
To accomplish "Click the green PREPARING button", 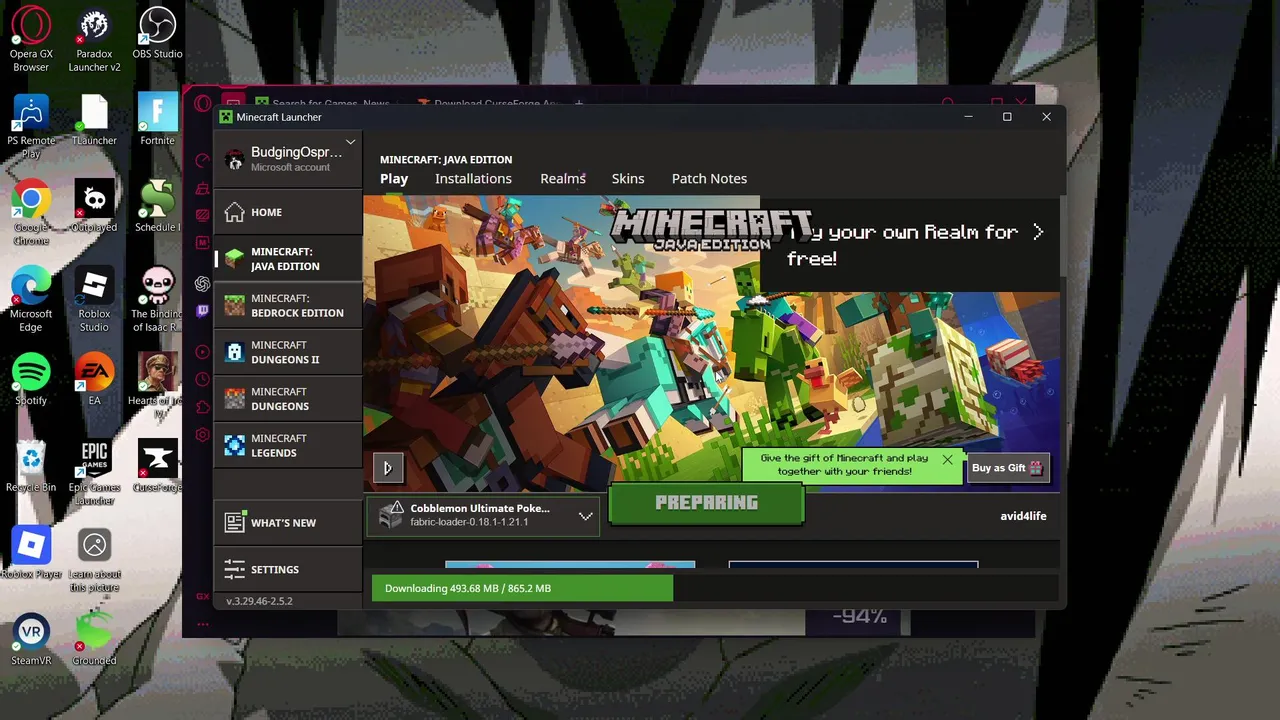I will (x=706, y=503).
